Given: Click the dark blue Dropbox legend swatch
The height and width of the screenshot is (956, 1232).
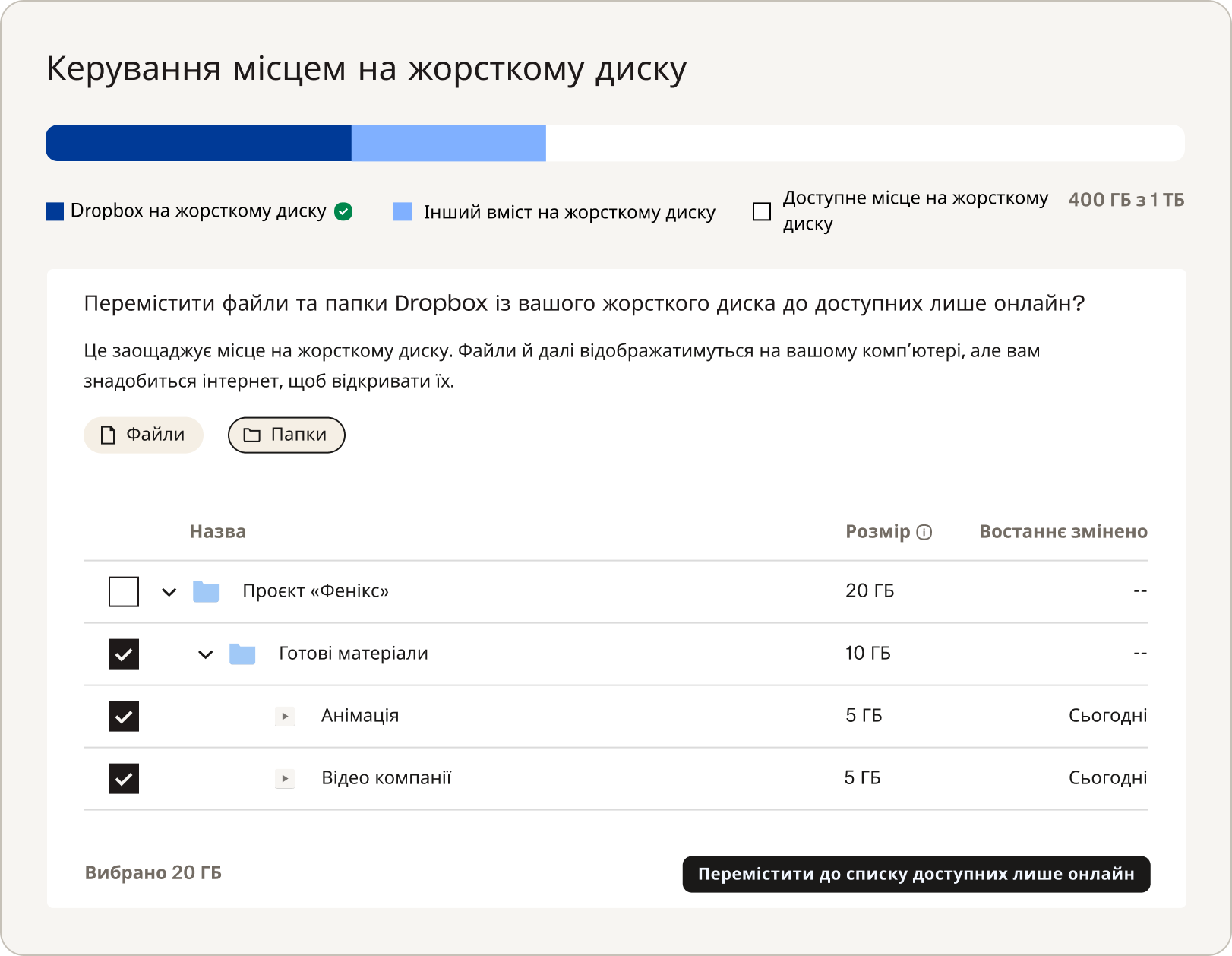Looking at the screenshot, I should 55,211.
